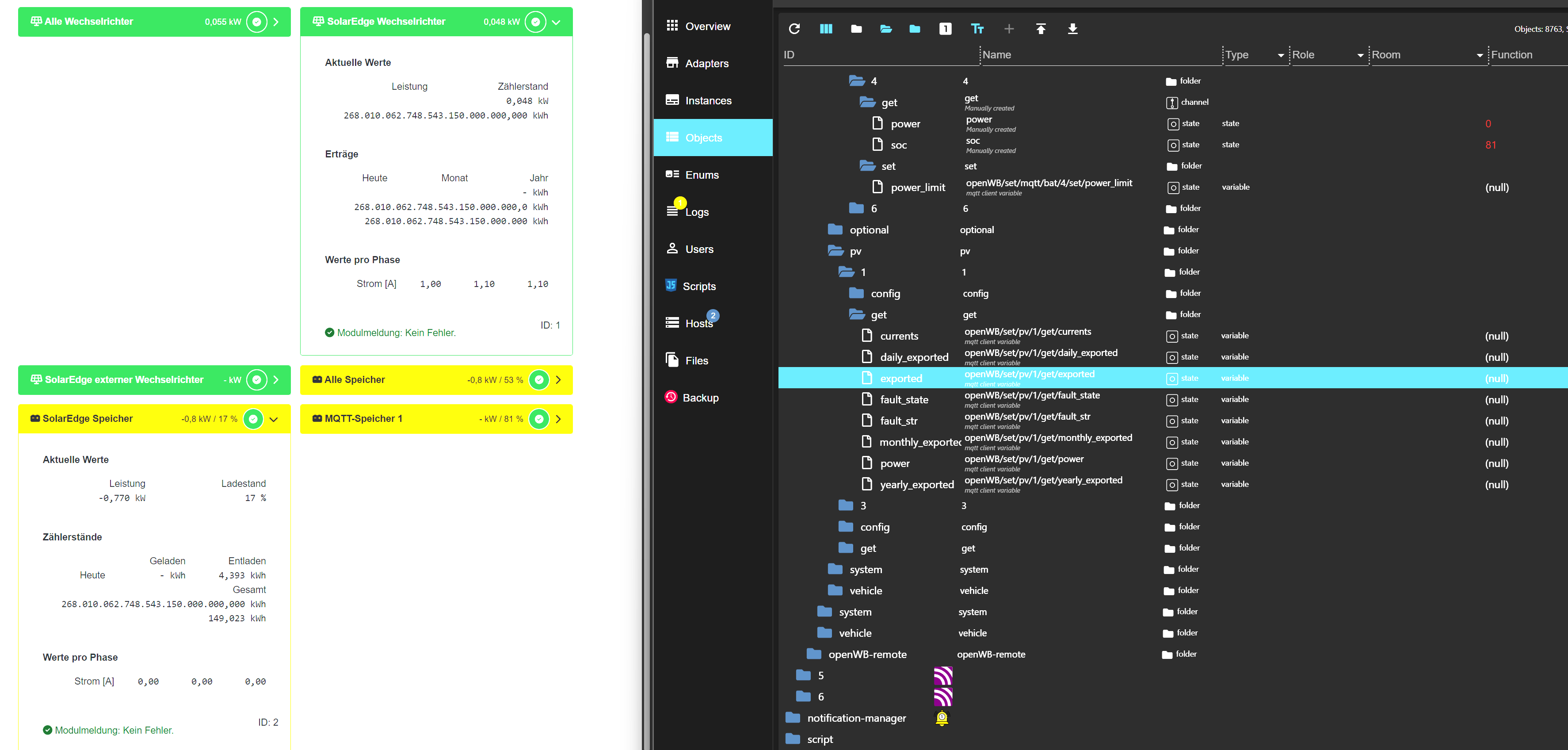This screenshot has width=1568, height=750.
Task: Open the Room filter dropdown
Action: tap(1480, 55)
